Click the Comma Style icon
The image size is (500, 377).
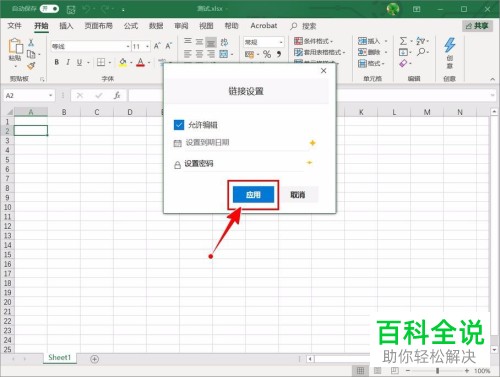(279, 54)
